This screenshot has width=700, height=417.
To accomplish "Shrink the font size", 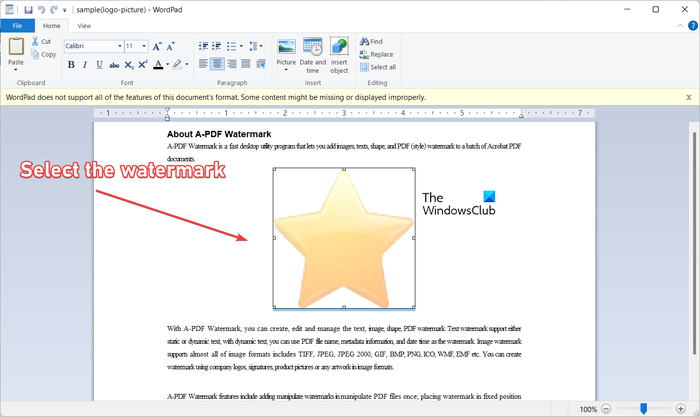I will click(x=171, y=46).
